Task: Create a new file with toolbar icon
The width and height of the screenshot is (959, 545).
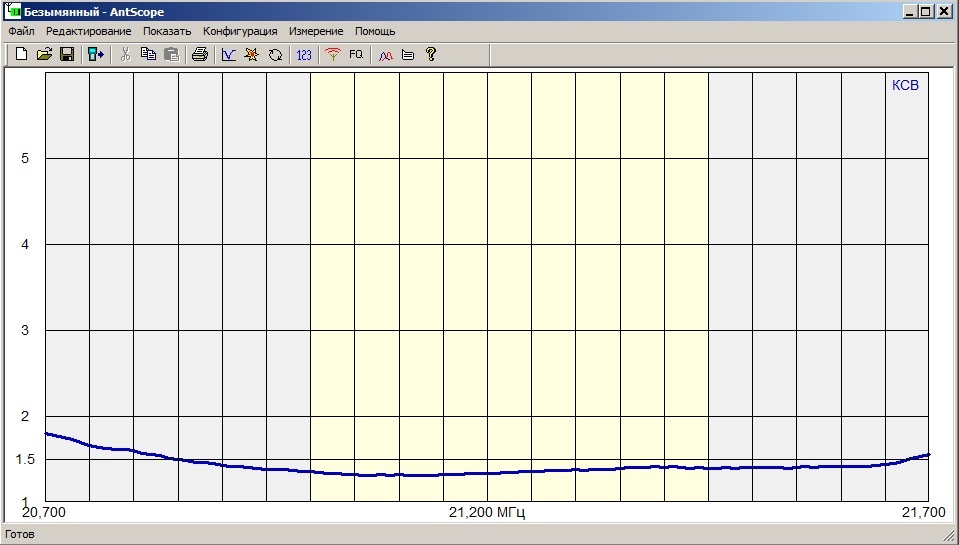Action: click(x=21, y=54)
